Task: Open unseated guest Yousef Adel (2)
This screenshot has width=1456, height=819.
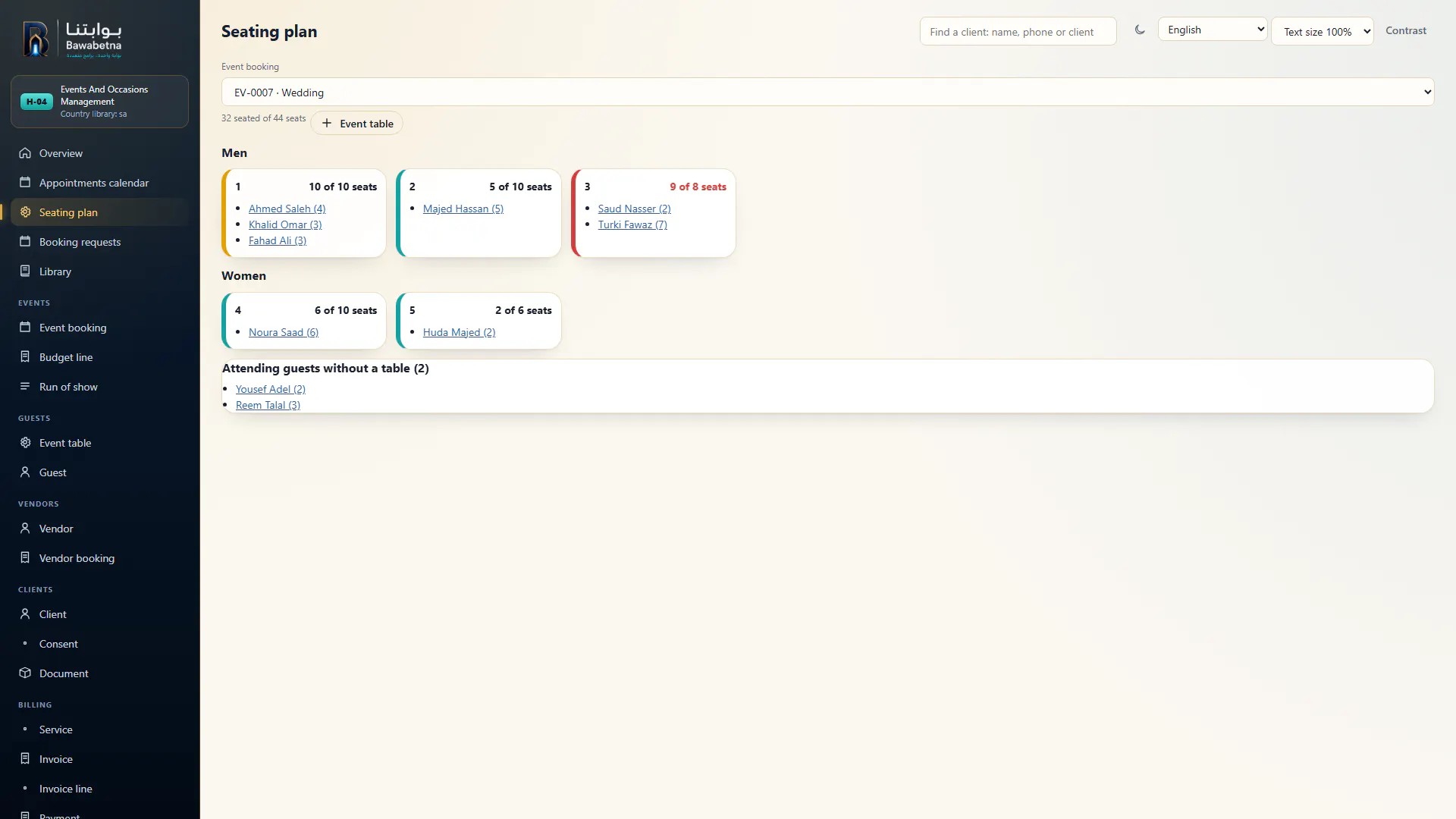Action: click(271, 389)
